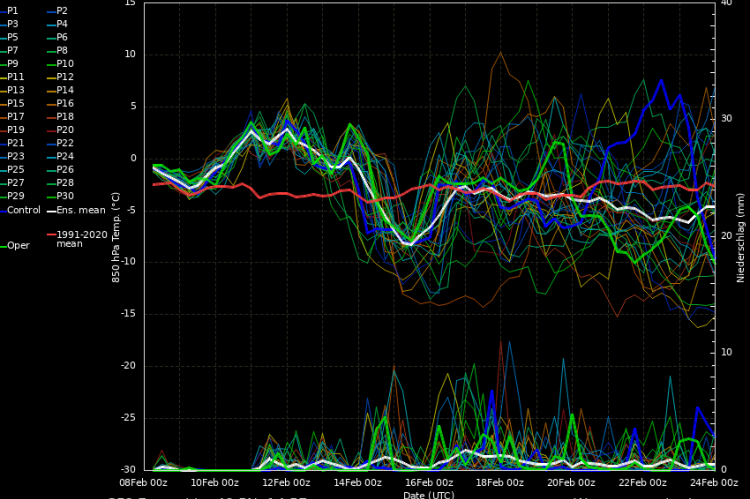Click the 1991-2020 mean legend entry

(83, 238)
